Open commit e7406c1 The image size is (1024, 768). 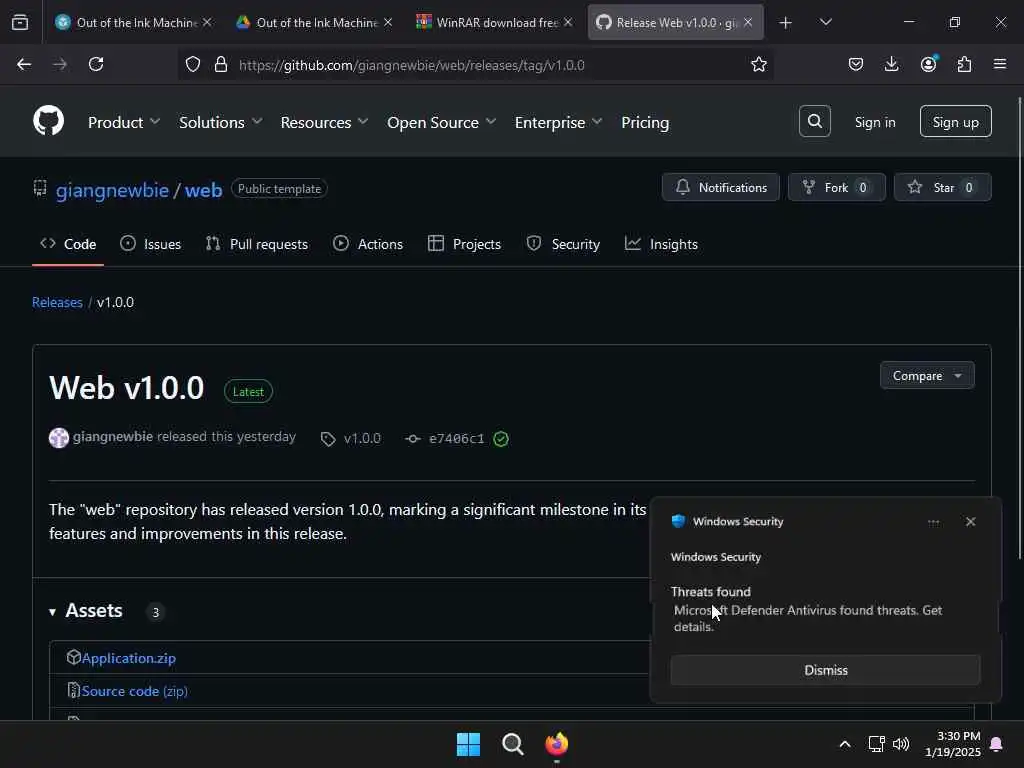pyautogui.click(x=456, y=439)
